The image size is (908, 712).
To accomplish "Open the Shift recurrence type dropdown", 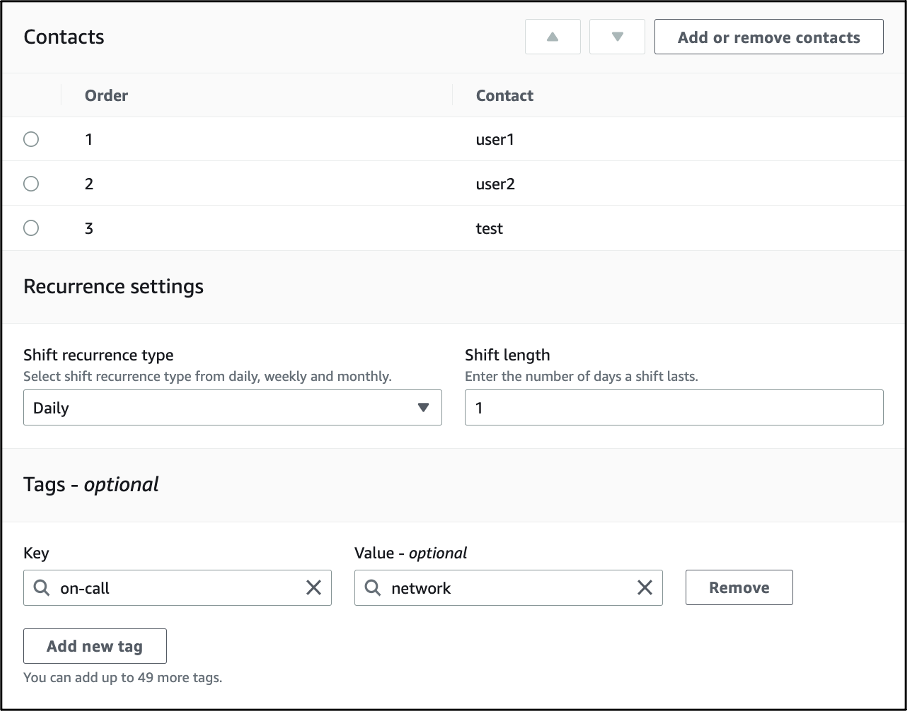I will (x=231, y=408).
